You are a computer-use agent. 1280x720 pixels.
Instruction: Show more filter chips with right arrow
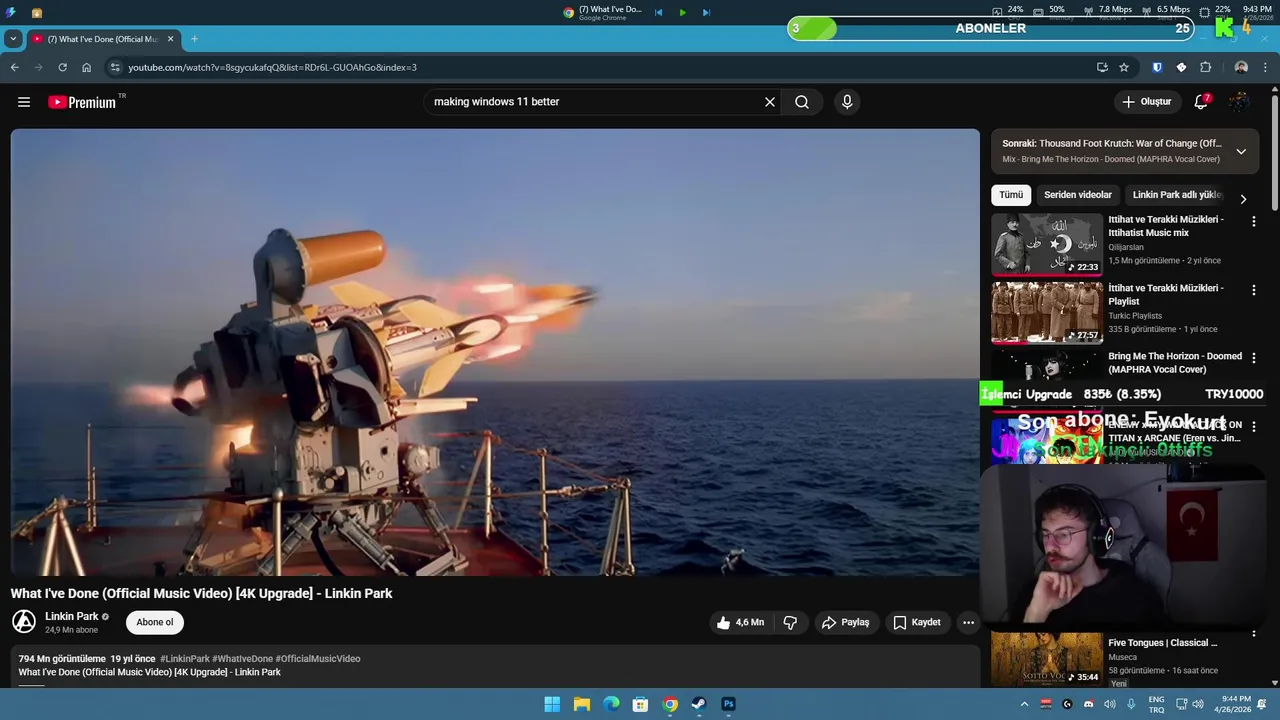(x=1243, y=199)
